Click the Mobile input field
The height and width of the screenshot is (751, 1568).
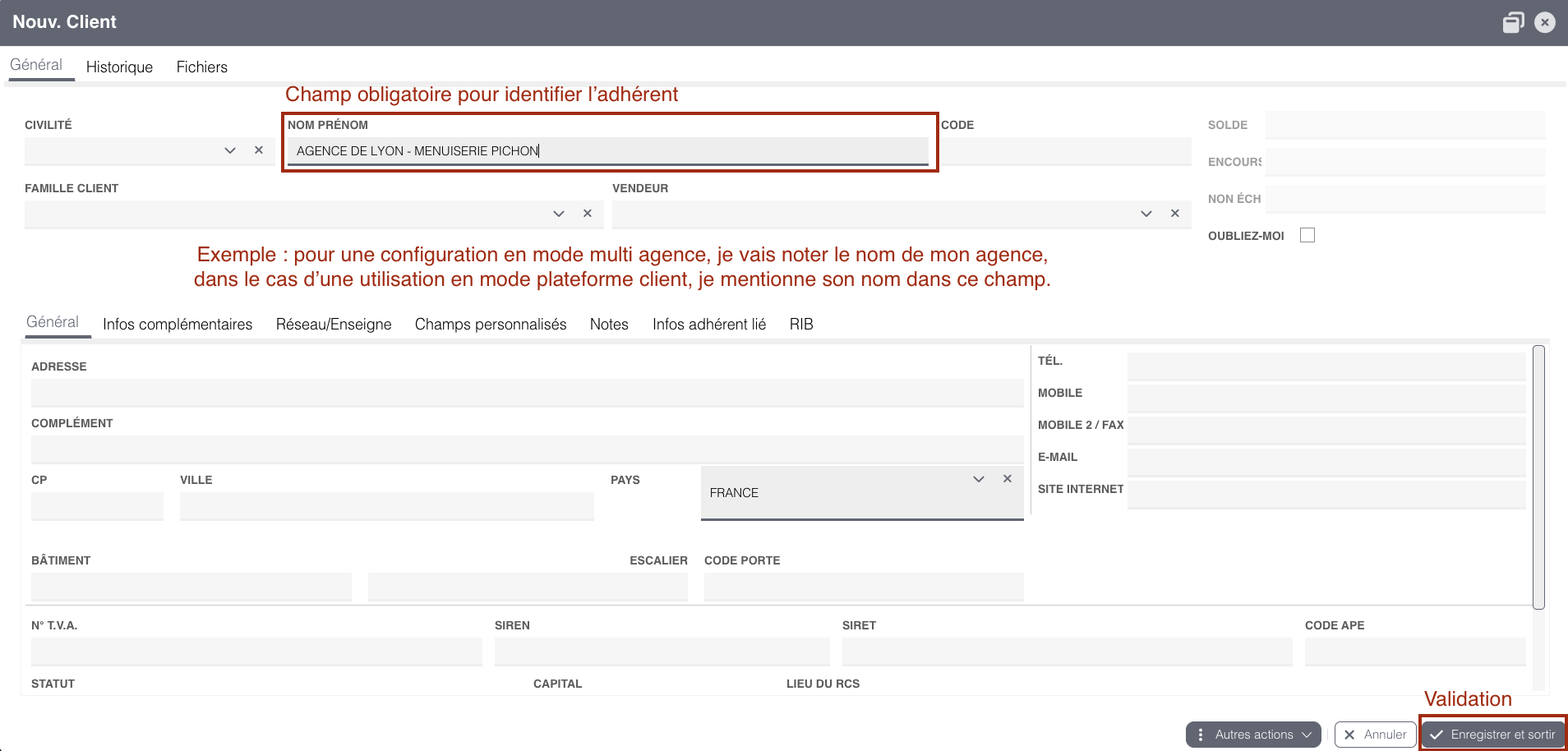point(1326,399)
